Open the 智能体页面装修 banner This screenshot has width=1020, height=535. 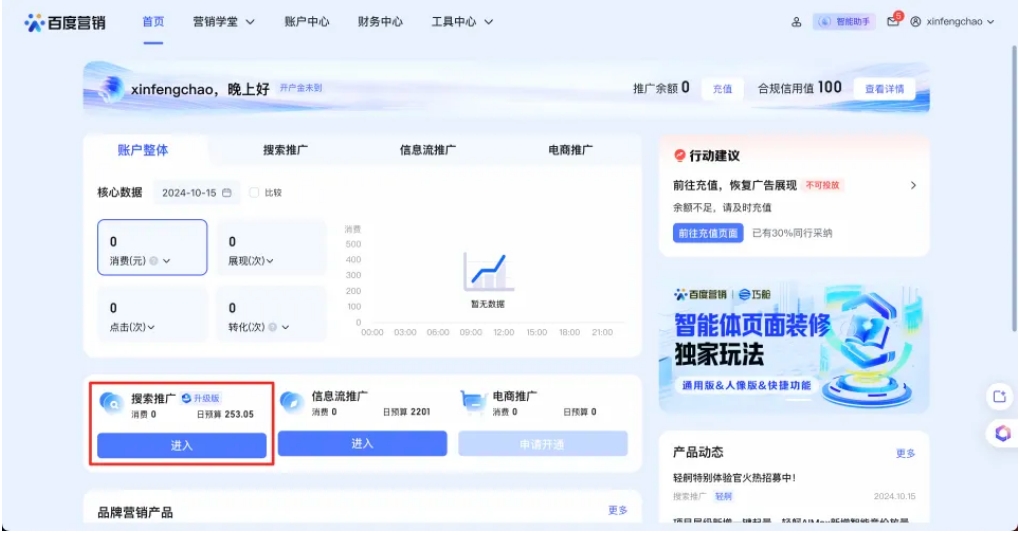794,348
